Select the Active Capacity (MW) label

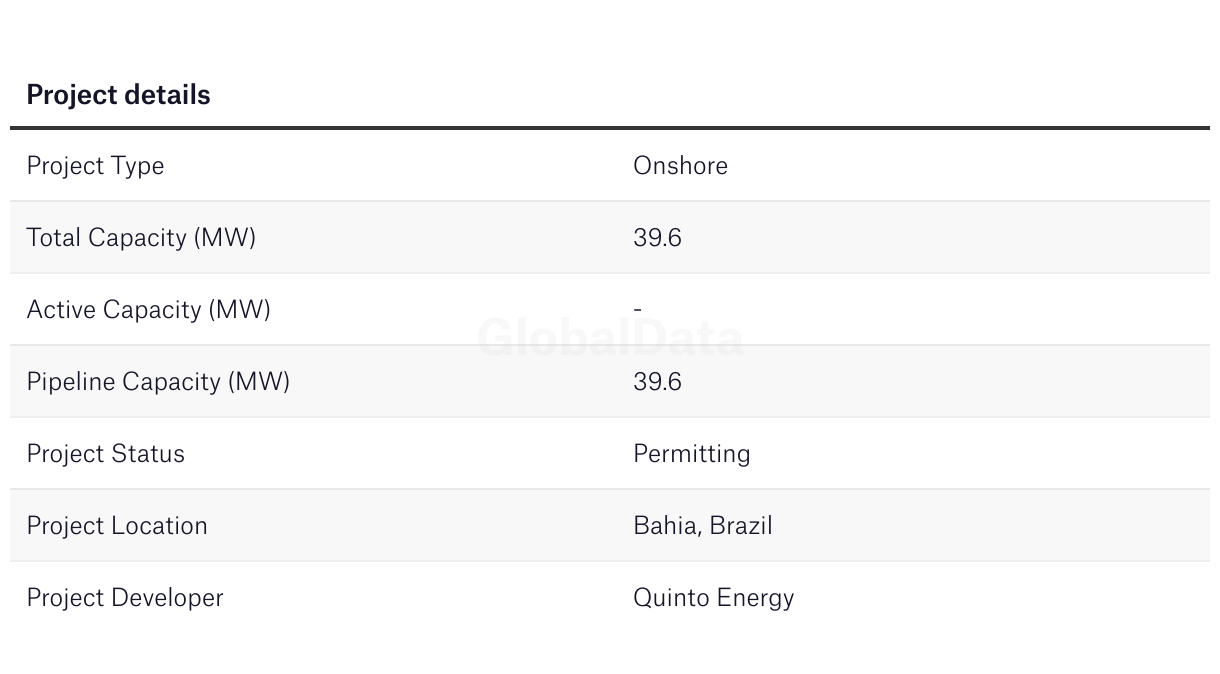pyautogui.click(x=148, y=310)
